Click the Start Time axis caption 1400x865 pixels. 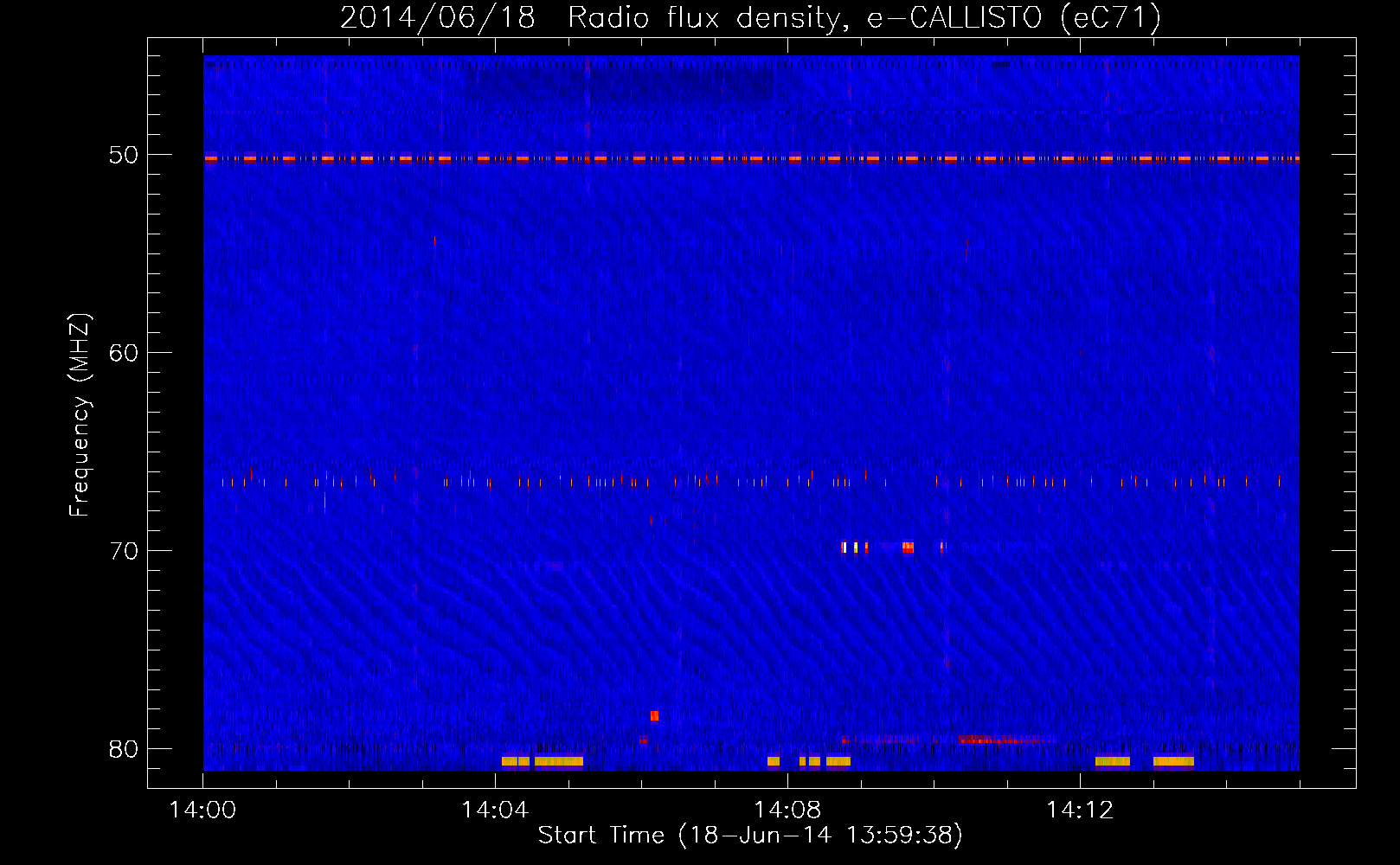tap(750, 836)
